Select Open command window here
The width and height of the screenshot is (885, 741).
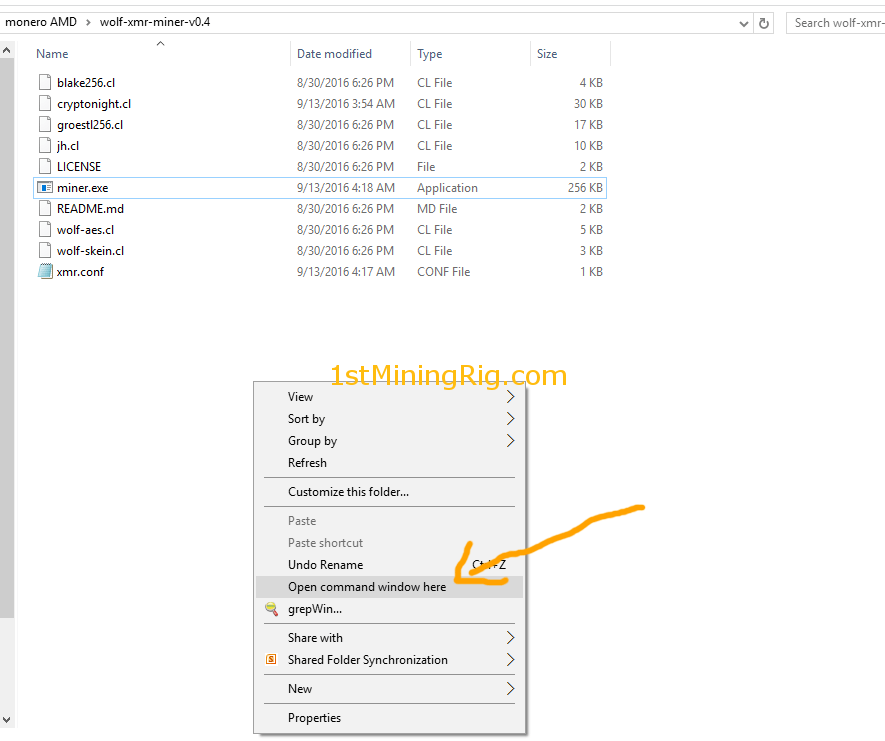point(389,587)
